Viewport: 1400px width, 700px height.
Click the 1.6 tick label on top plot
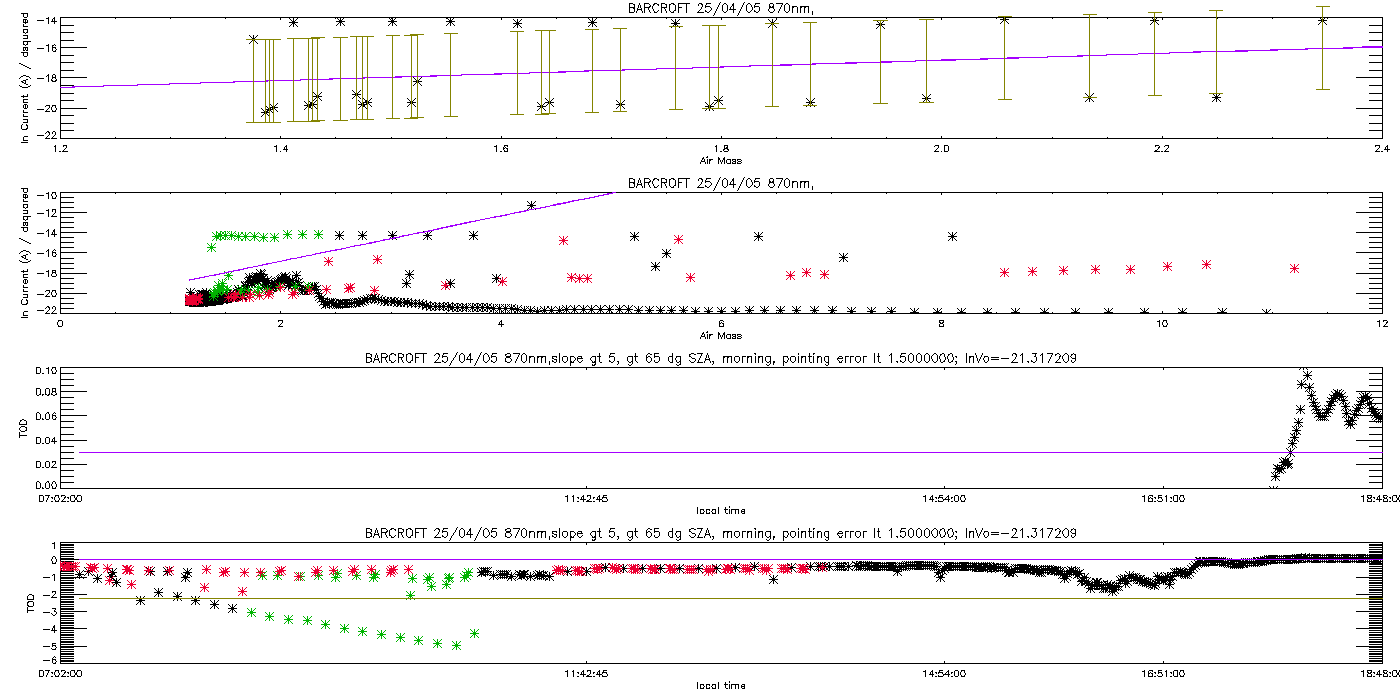point(501,148)
